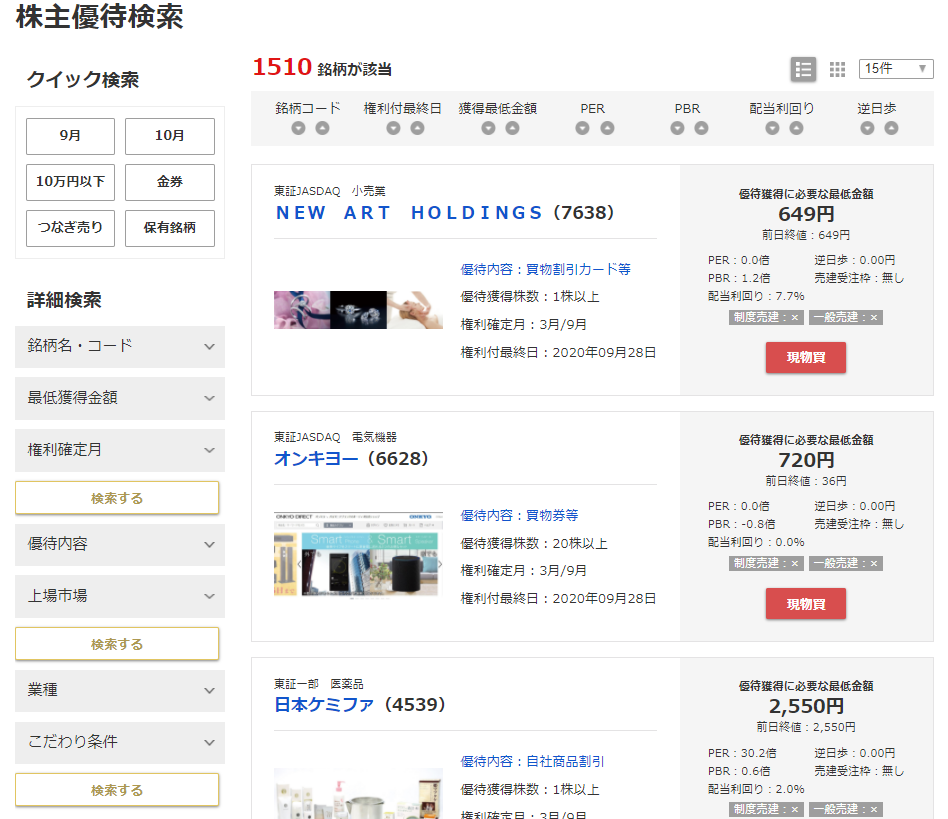Choose 10万円以下 quick search
Image resolution: width=948 pixels, height=819 pixels.
tap(70, 182)
